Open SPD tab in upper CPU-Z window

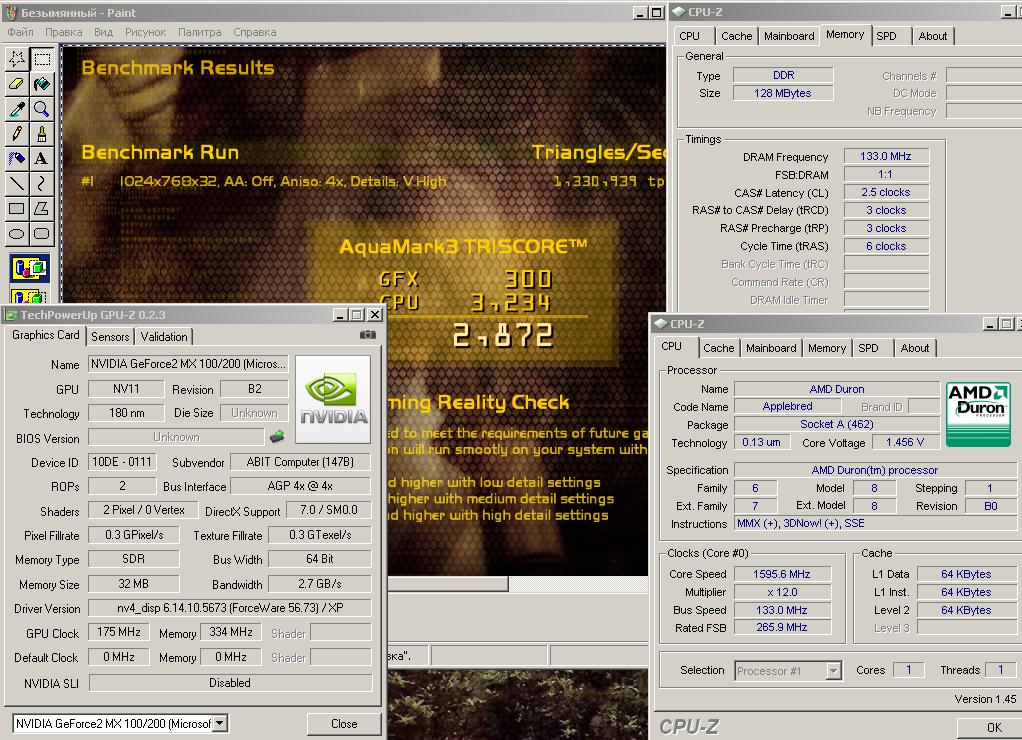coord(886,37)
